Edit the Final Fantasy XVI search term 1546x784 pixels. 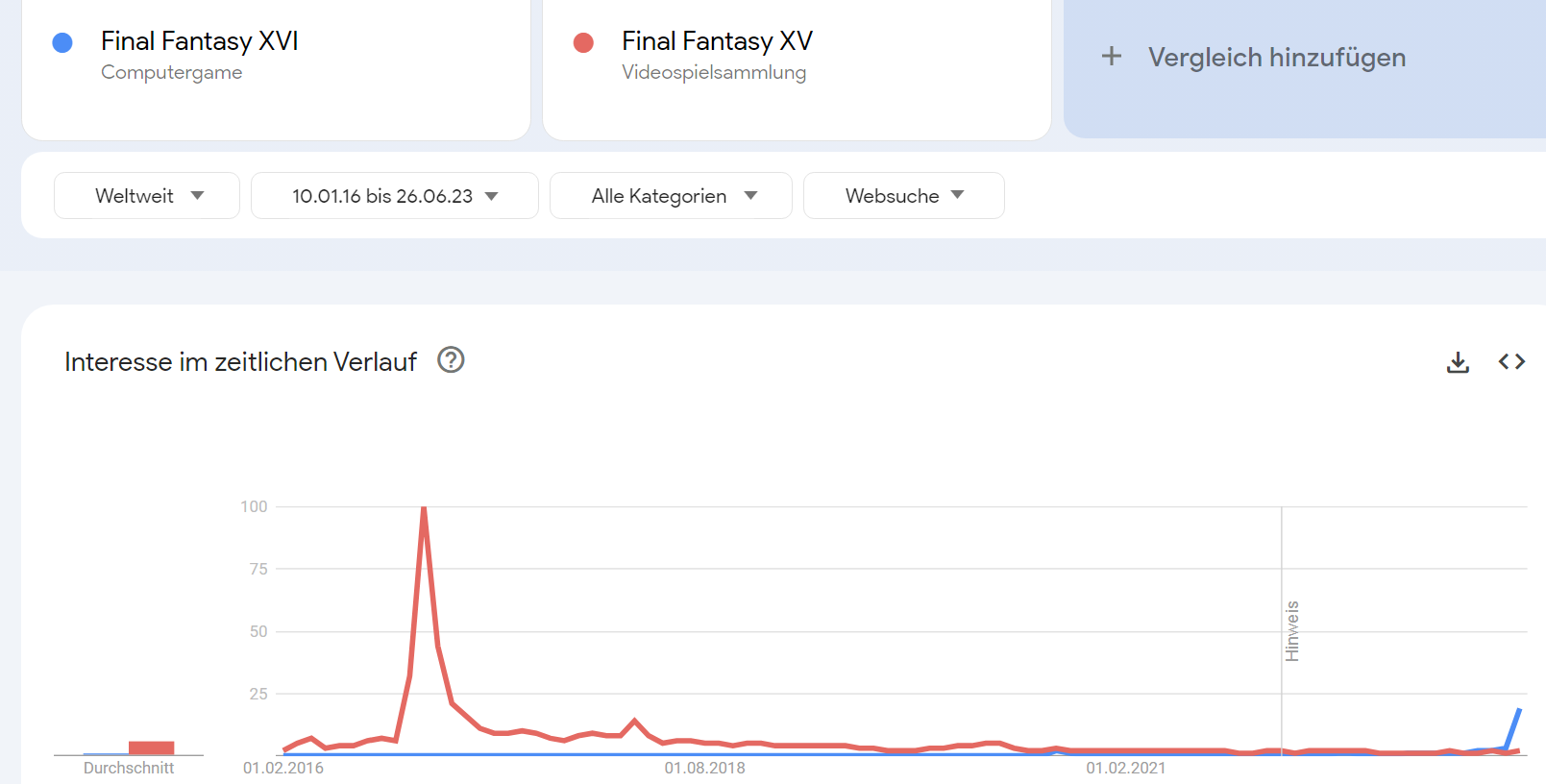click(x=200, y=41)
